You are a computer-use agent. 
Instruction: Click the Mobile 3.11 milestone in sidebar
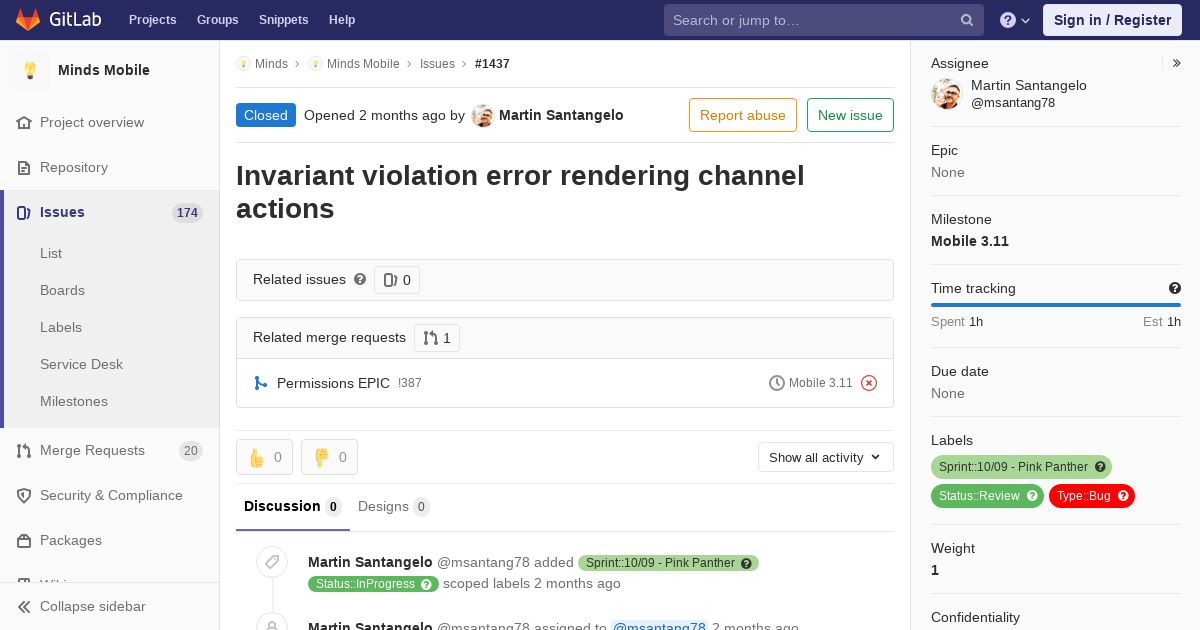pyautogui.click(x=970, y=241)
